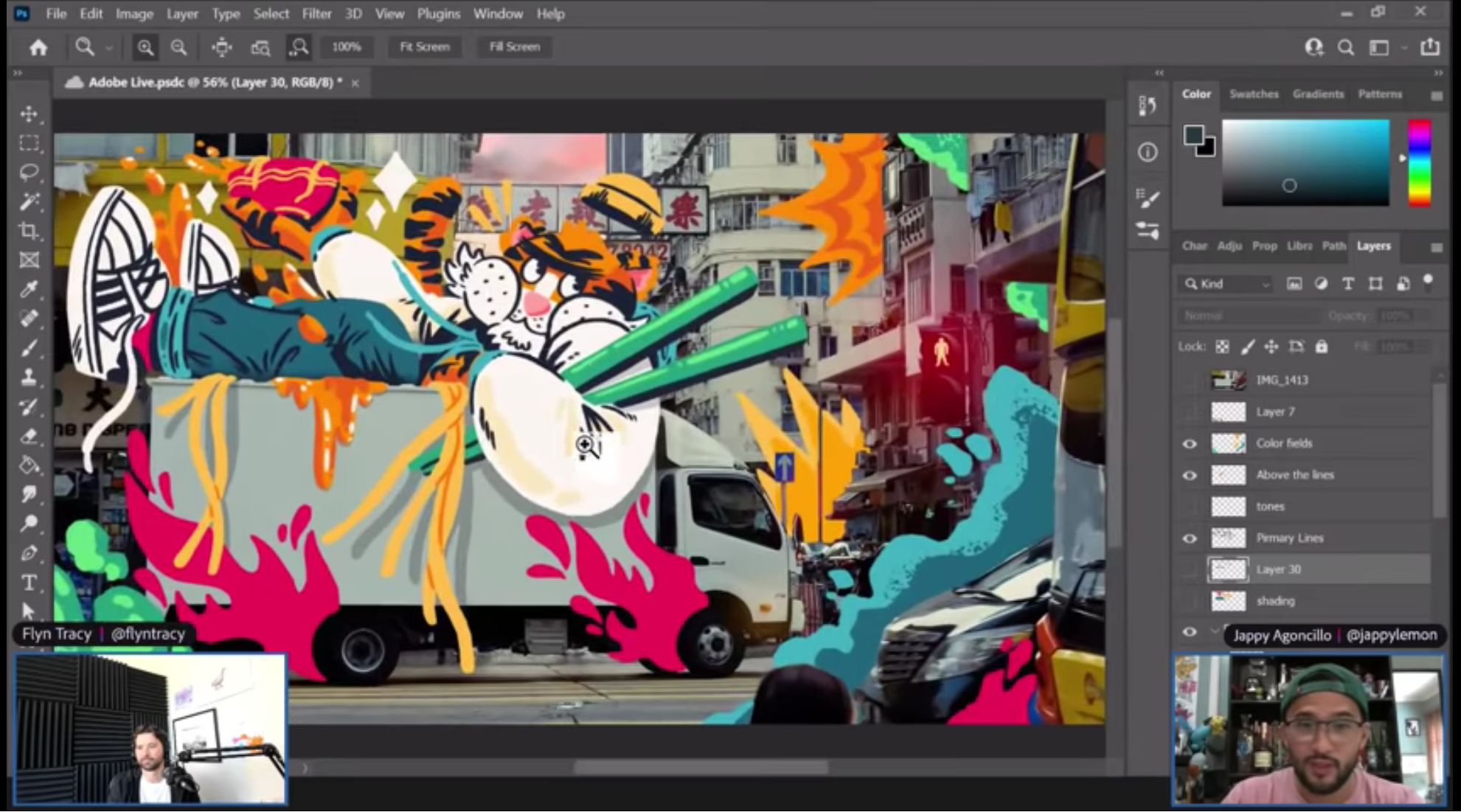Choose the Zoom In magnifier option
Screen dimensions: 1461x812
(145, 47)
